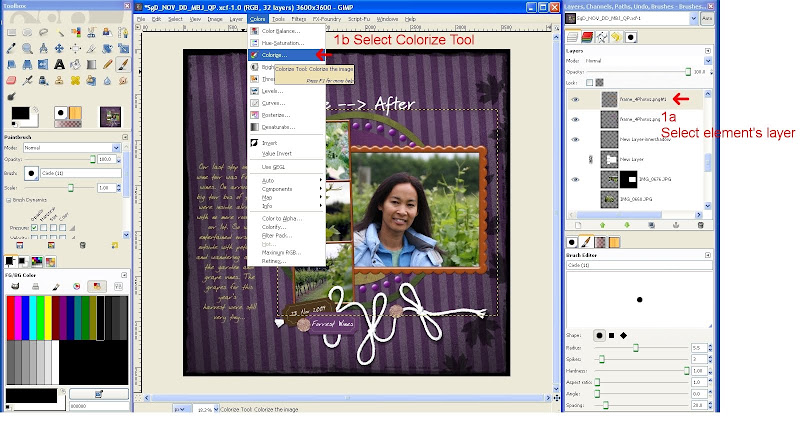Pick the Pencil tool
Screen dimensions: 800x426
click(x=107, y=64)
